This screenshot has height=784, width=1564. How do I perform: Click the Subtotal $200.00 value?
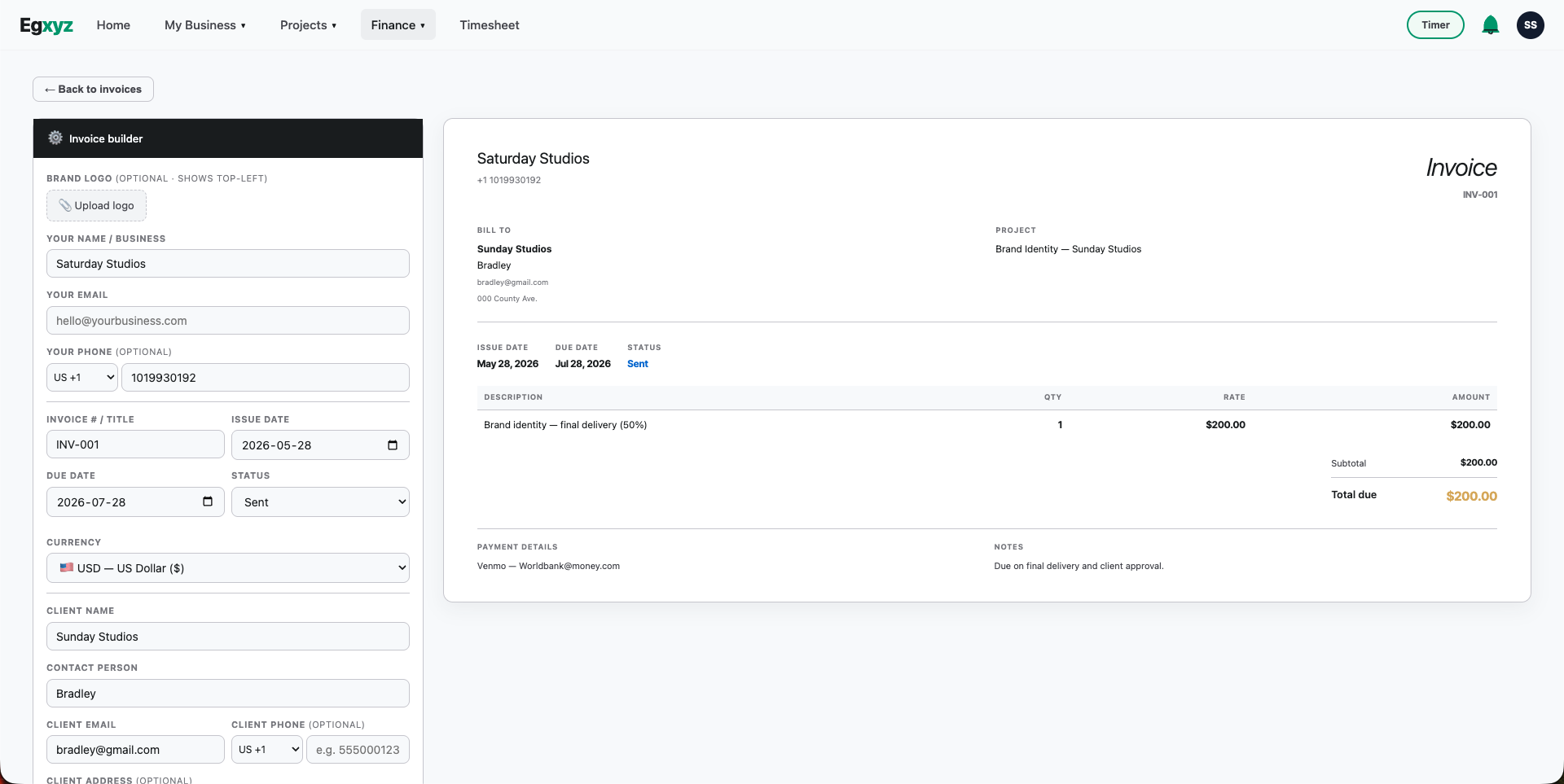[1478, 462]
